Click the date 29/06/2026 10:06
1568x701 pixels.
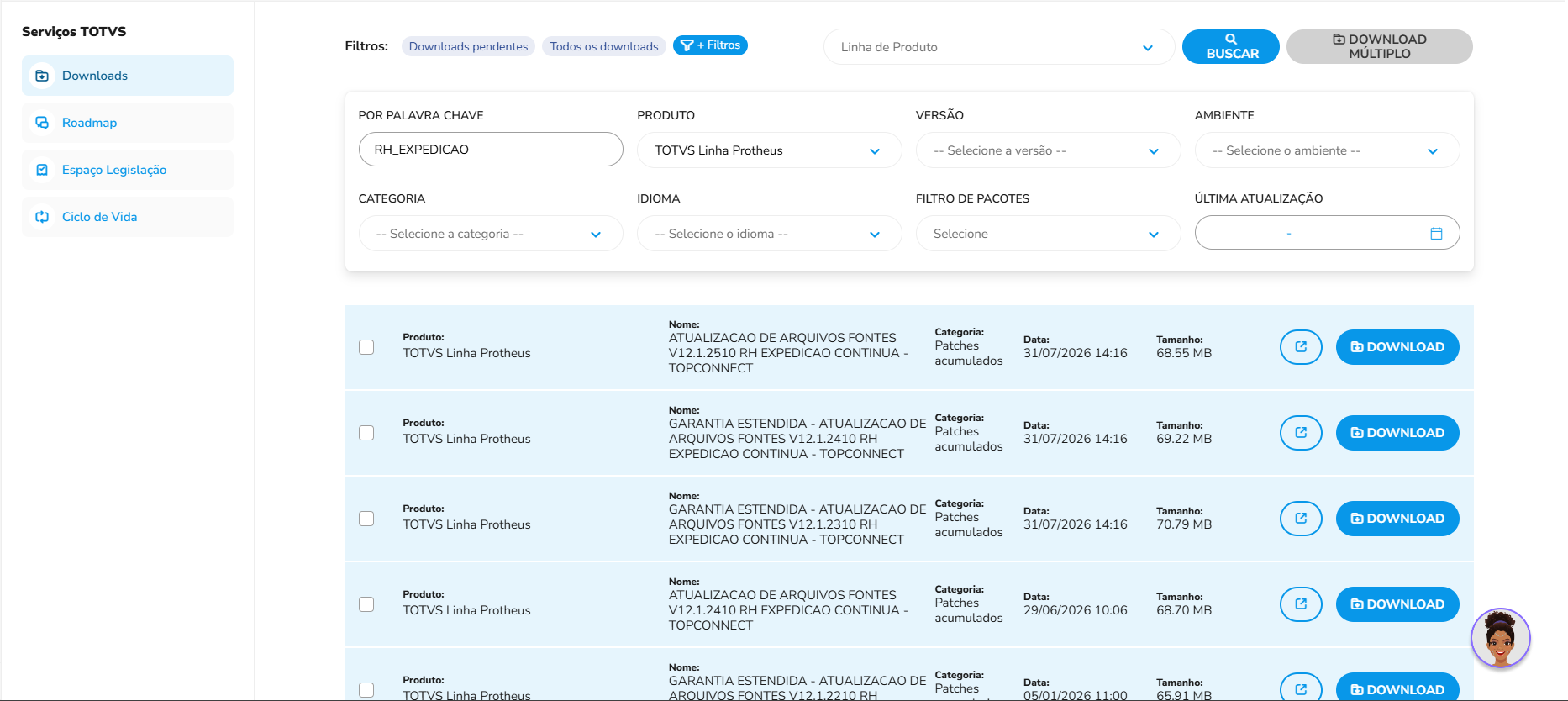(1076, 610)
